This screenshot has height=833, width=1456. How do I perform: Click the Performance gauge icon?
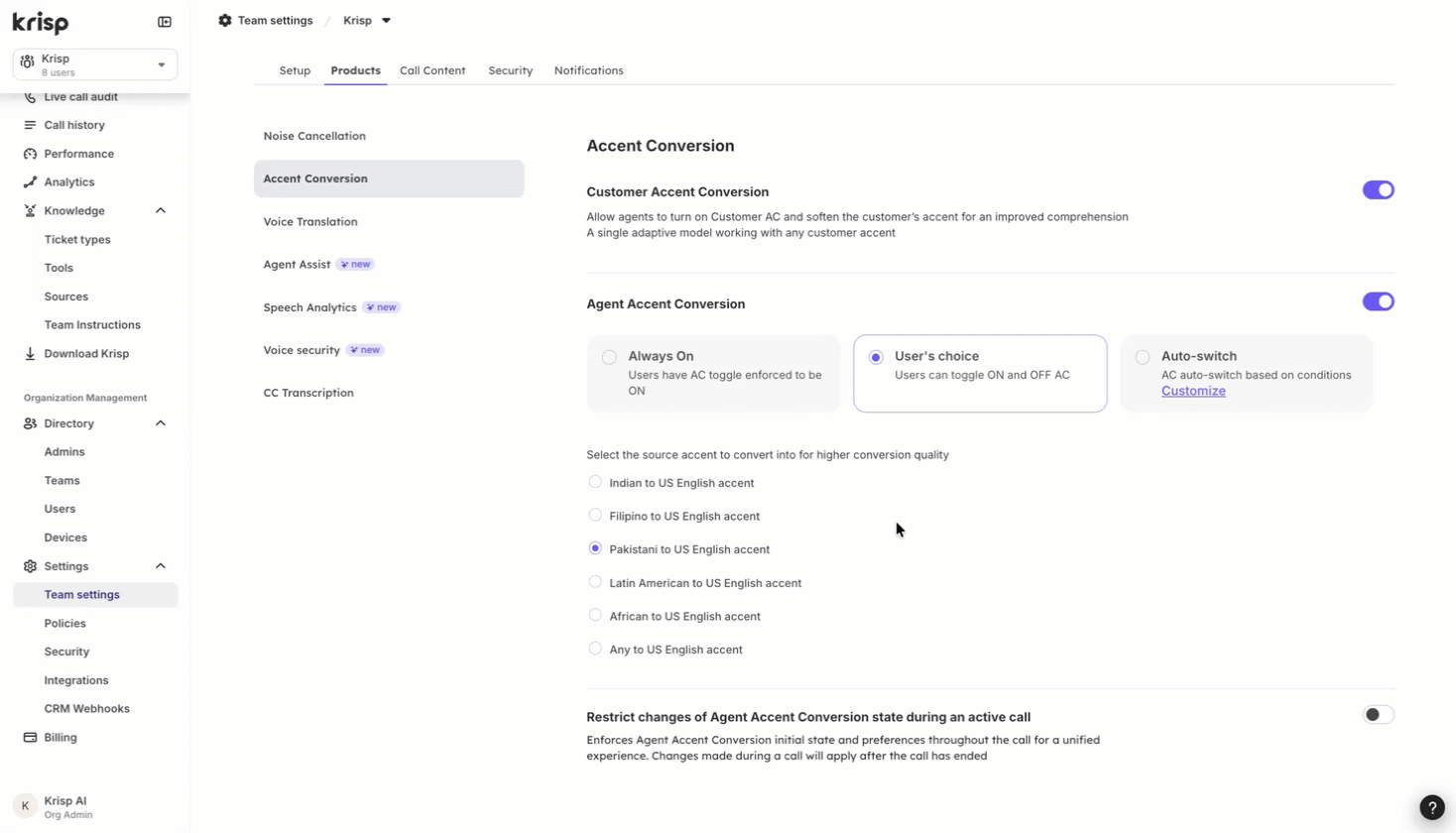point(30,154)
